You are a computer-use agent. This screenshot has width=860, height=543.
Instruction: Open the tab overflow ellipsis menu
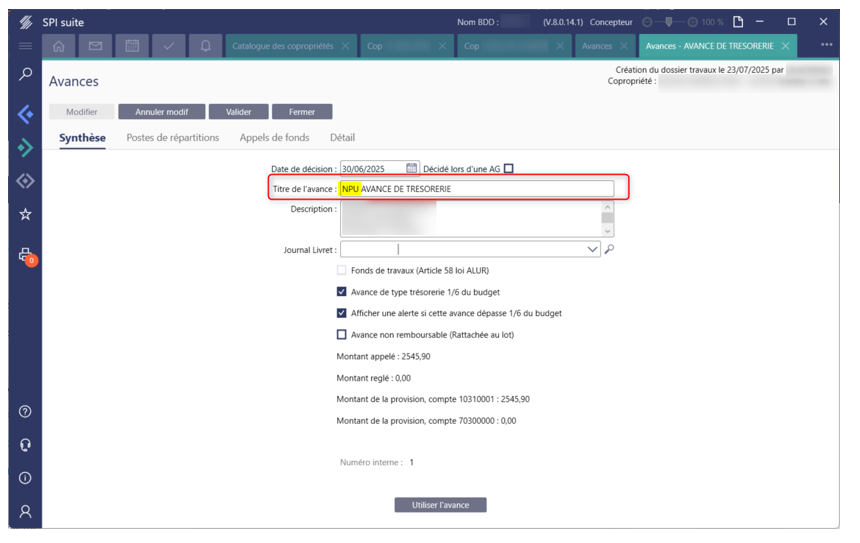(x=826, y=46)
